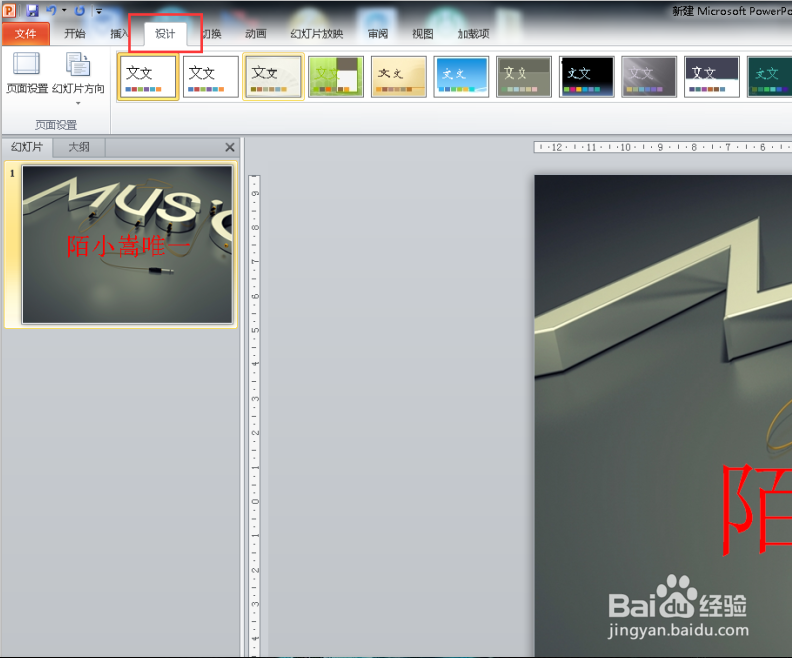Apply the second plain white theme thumbnail
The height and width of the screenshot is (658, 792).
tap(211, 77)
